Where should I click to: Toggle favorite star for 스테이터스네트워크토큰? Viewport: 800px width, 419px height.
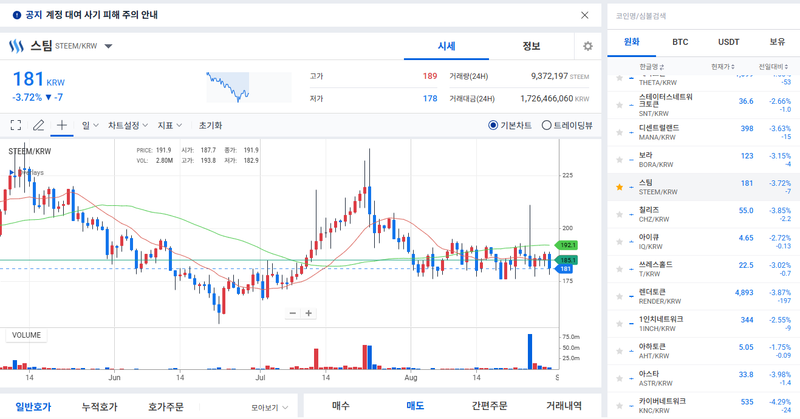pos(619,105)
